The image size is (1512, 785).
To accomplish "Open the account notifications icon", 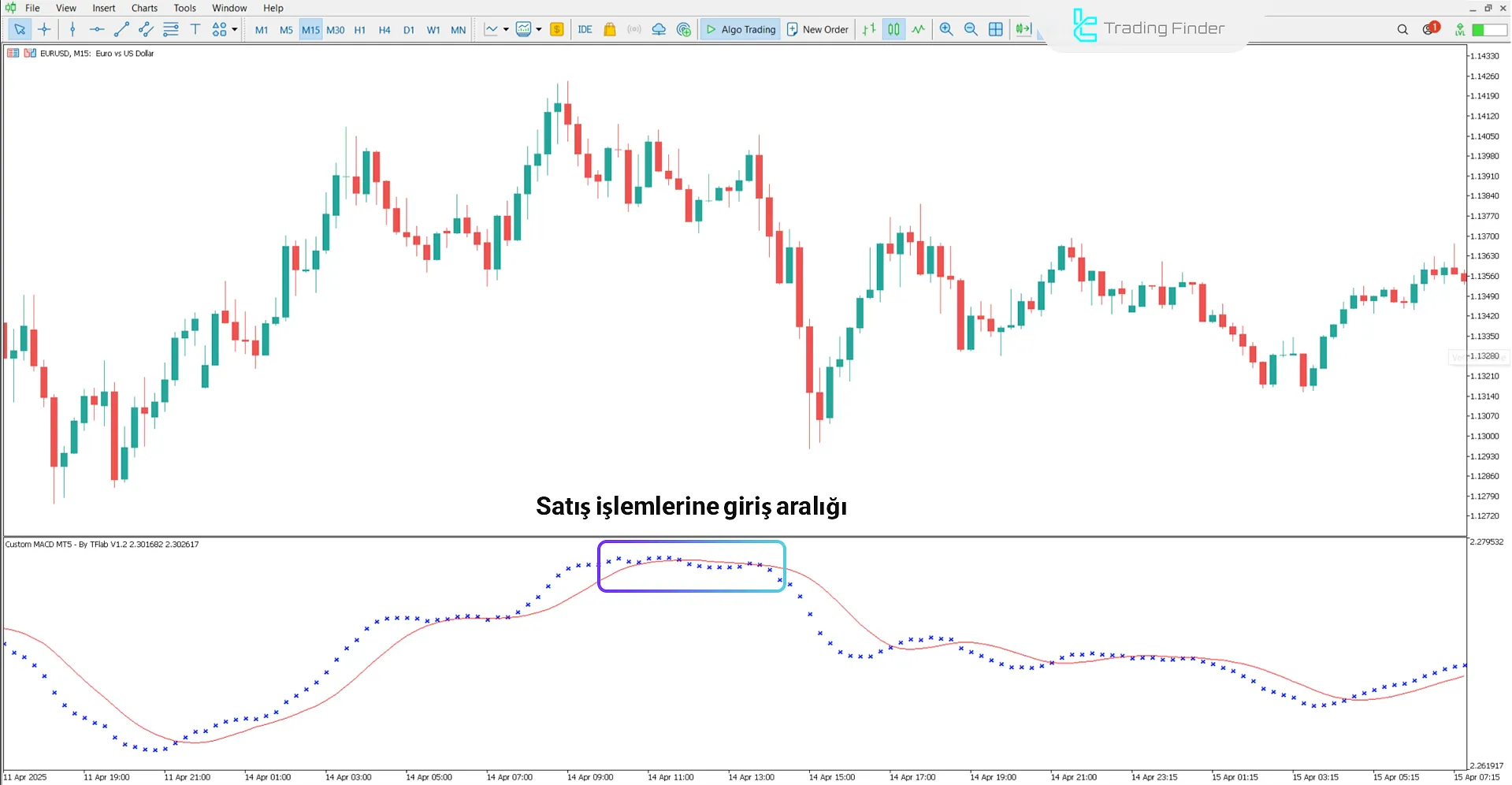I will tap(1431, 28).
